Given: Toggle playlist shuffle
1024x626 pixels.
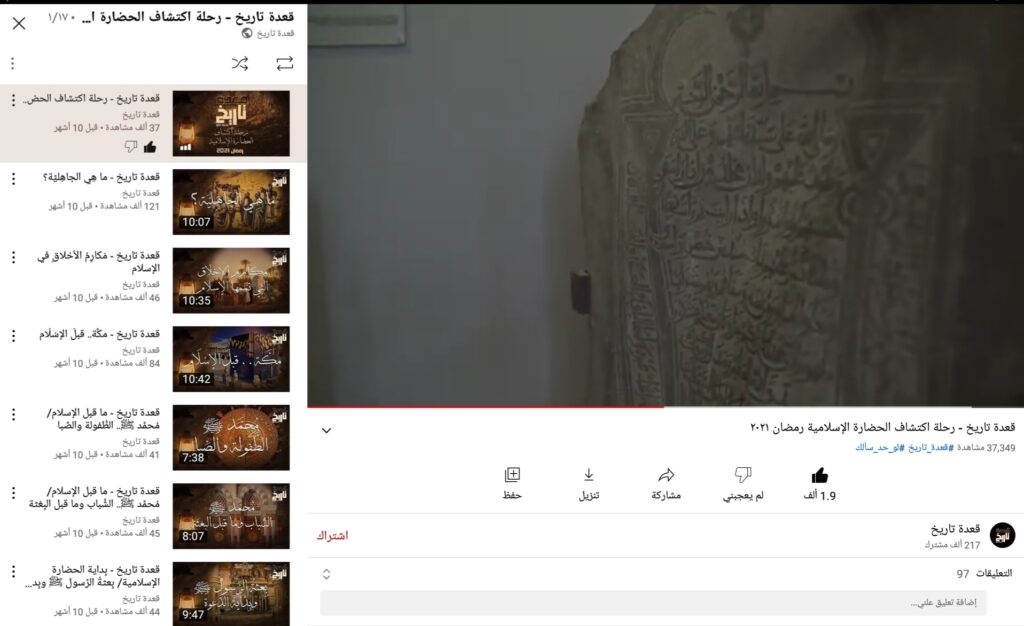Looking at the screenshot, I should click(240, 64).
